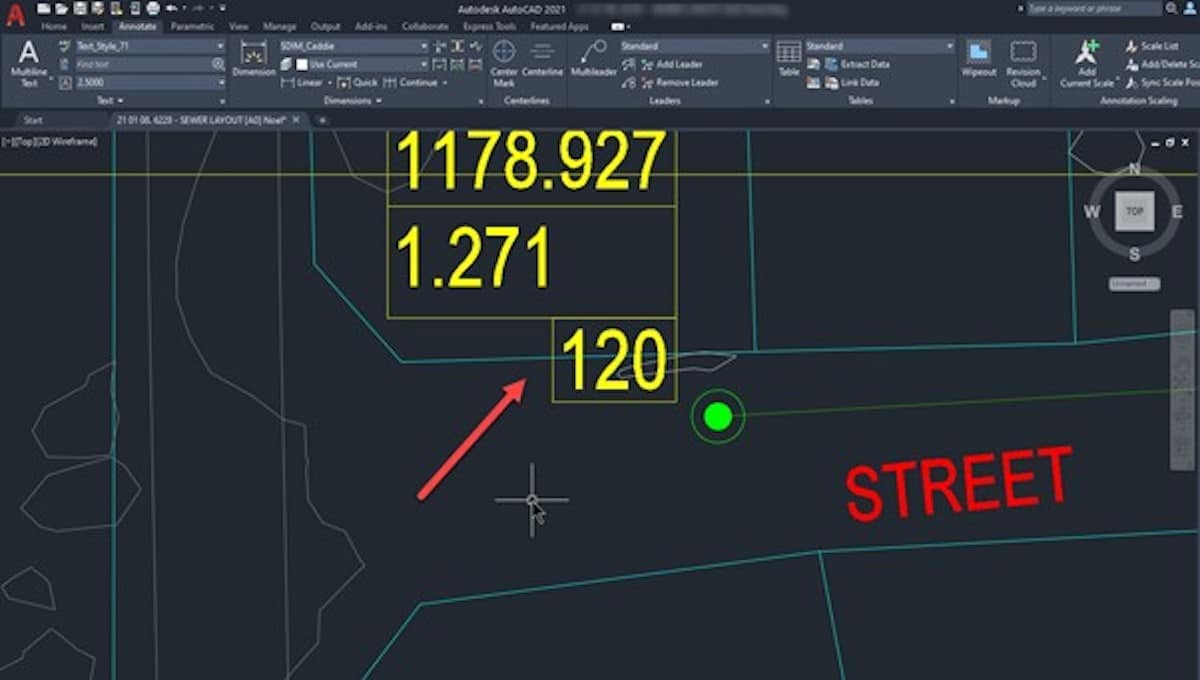The height and width of the screenshot is (680, 1200).
Task: Open the SDIM_Caddie dimension style dropdown
Action: (x=421, y=44)
